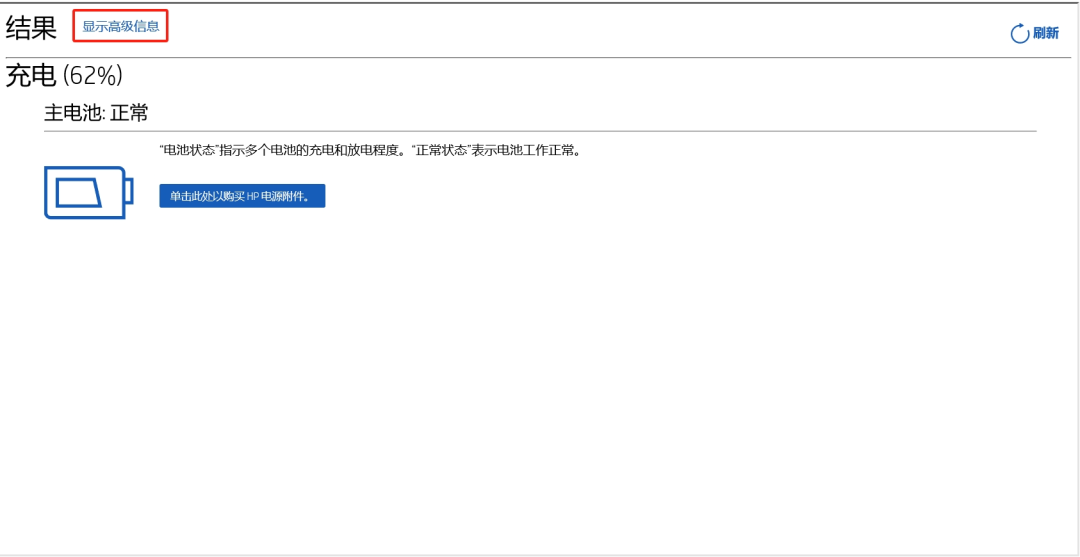Screen dimensions: 1080x557
Task: Click the 主电池: 正常 status text
Action: [96, 113]
